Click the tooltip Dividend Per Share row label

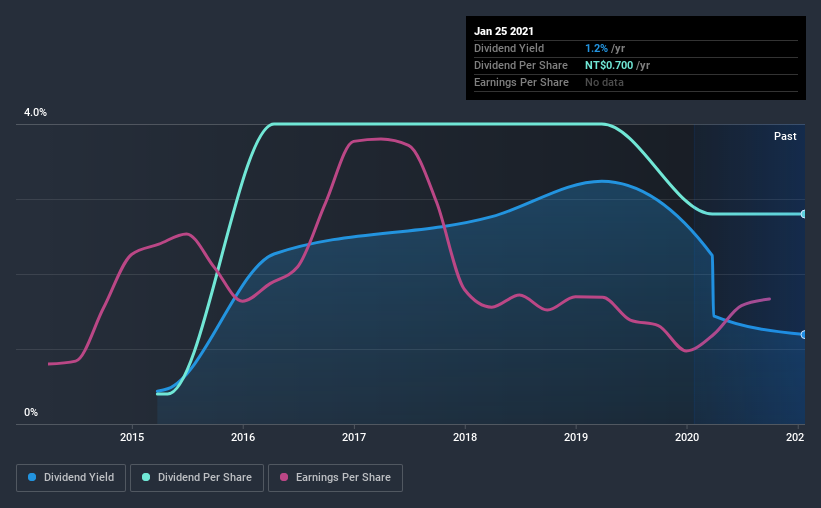pyautogui.click(x=520, y=65)
